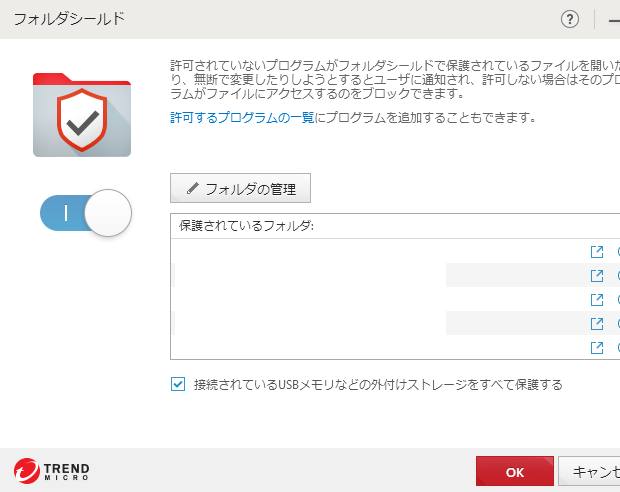
Task: Confirm with the red OK button
Action: 515,472
